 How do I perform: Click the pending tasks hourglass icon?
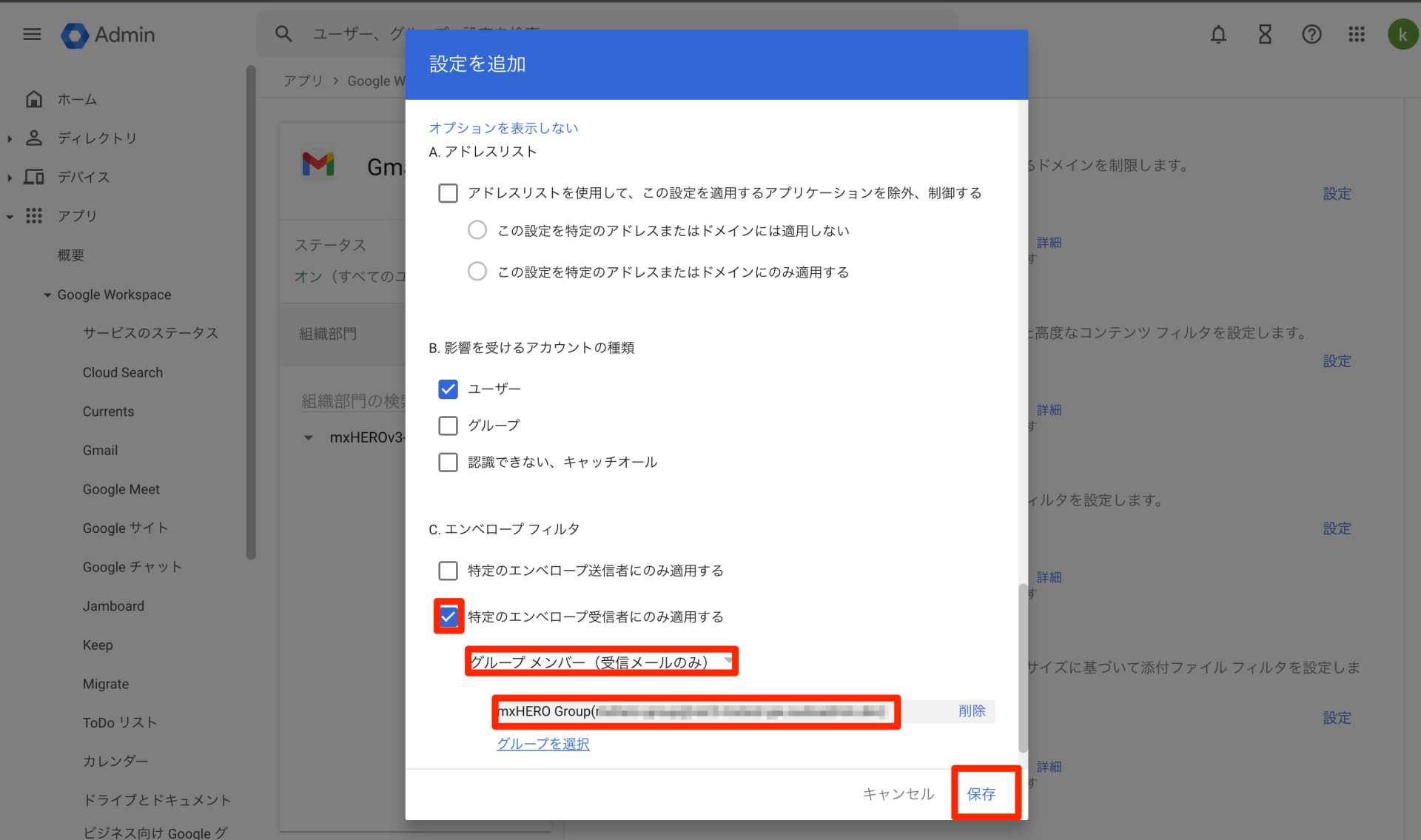pos(1265,34)
